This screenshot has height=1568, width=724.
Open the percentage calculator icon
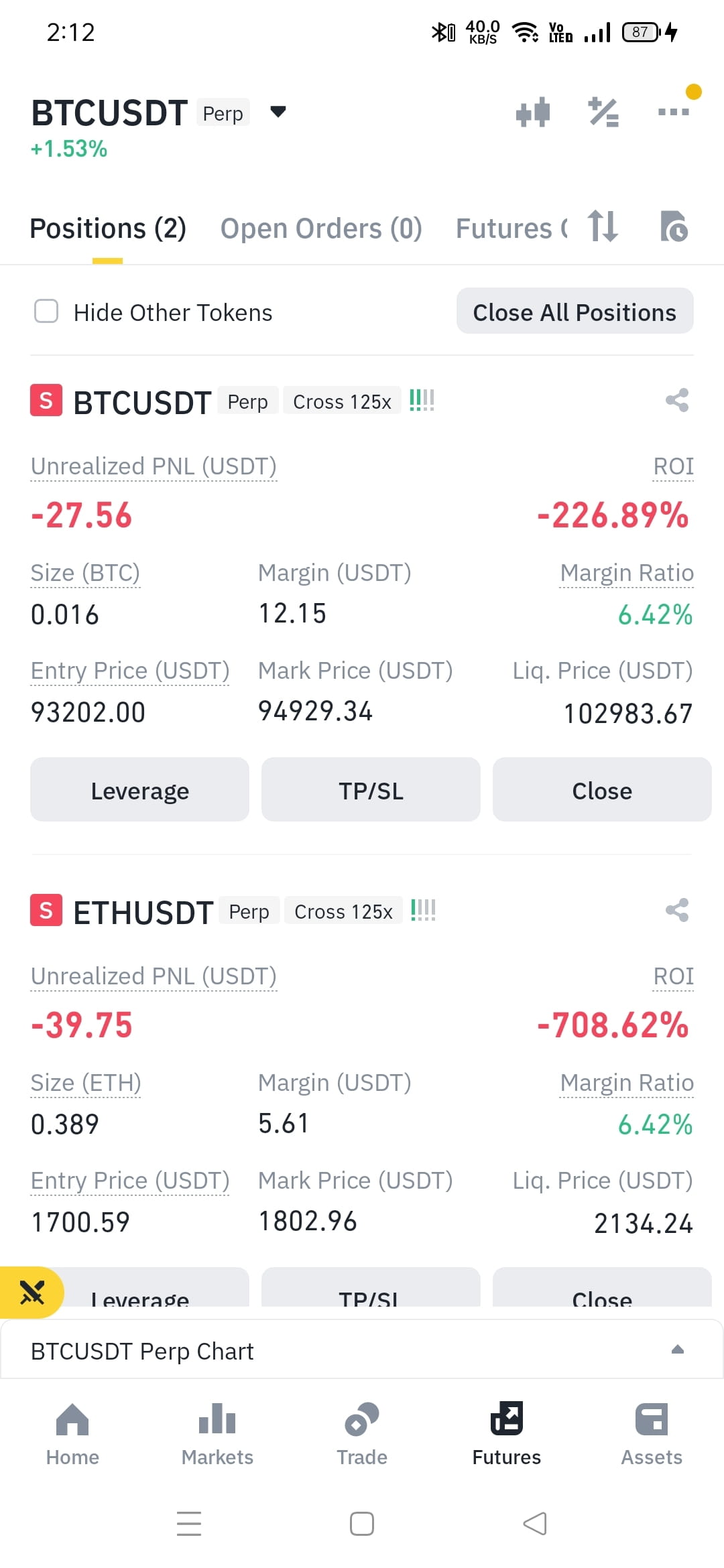(603, 112)
